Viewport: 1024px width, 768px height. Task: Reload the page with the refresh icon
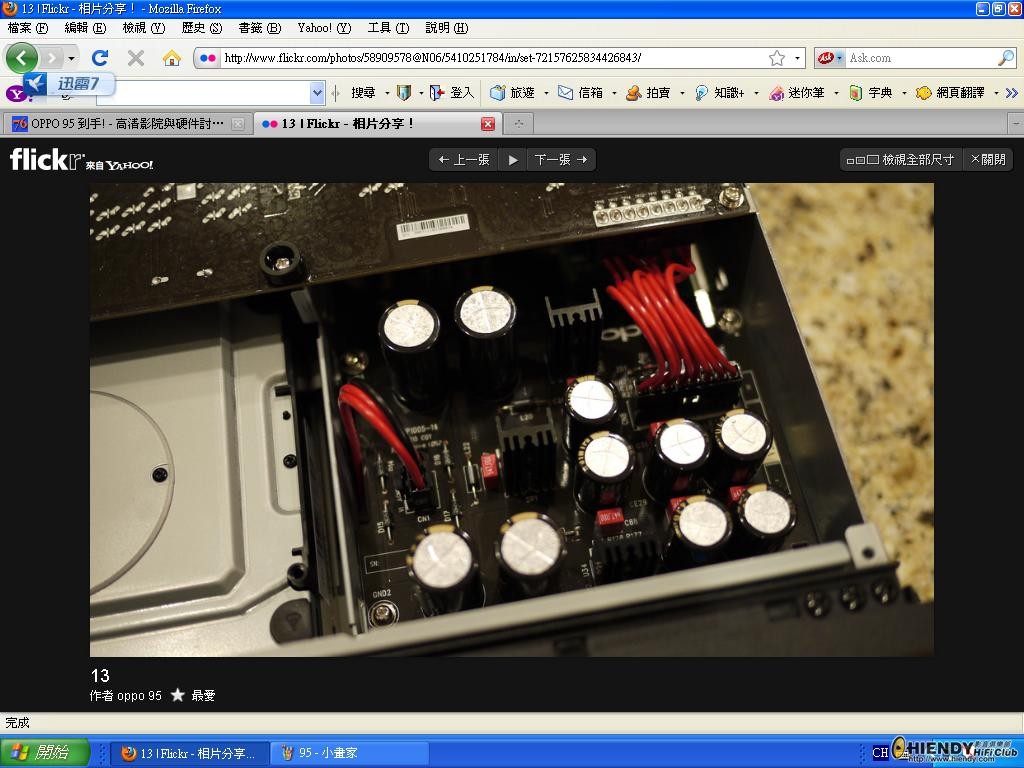pyautogui.click(x=100, y=58)
